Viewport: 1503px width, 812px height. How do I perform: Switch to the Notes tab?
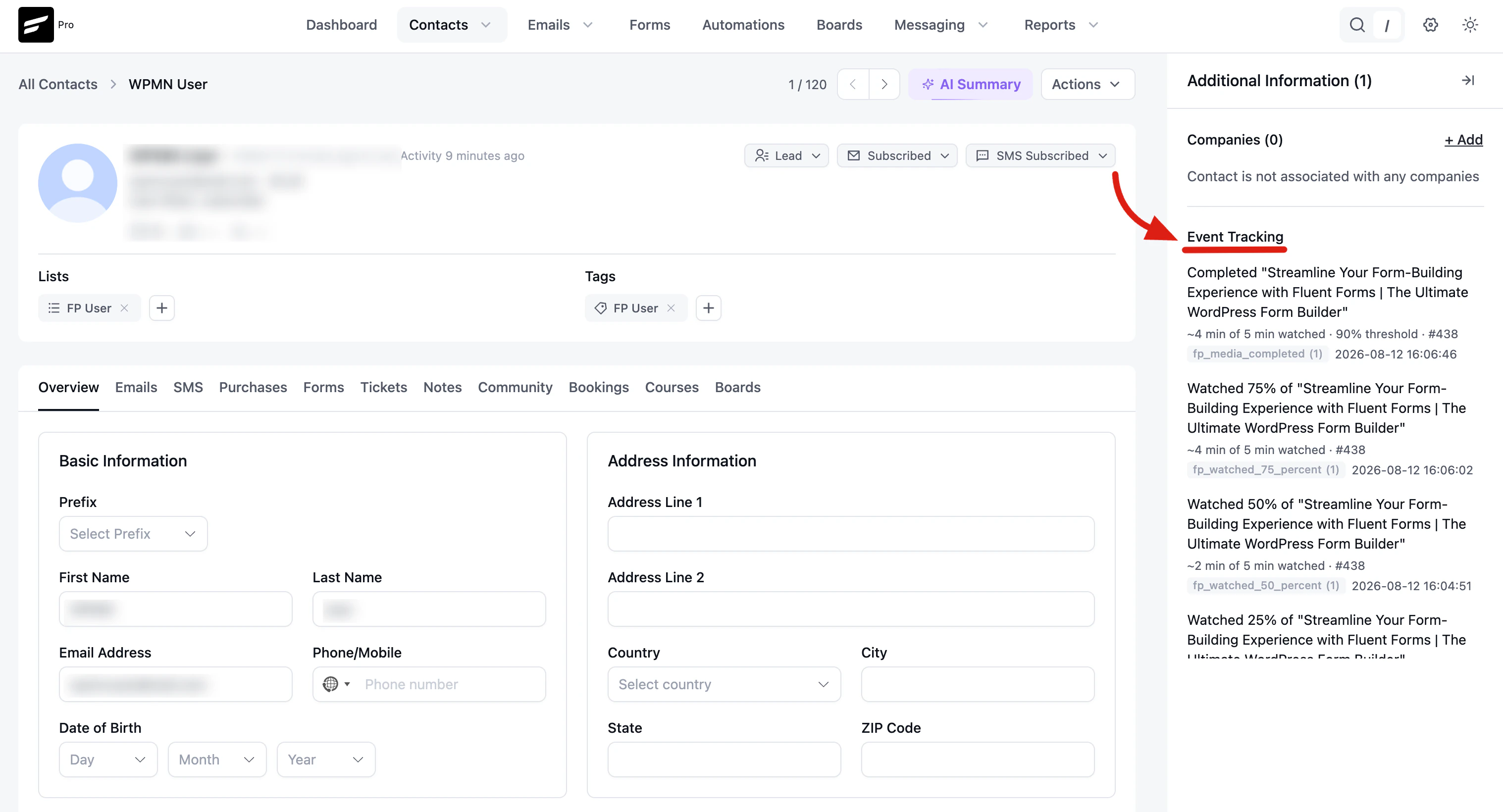442,387
